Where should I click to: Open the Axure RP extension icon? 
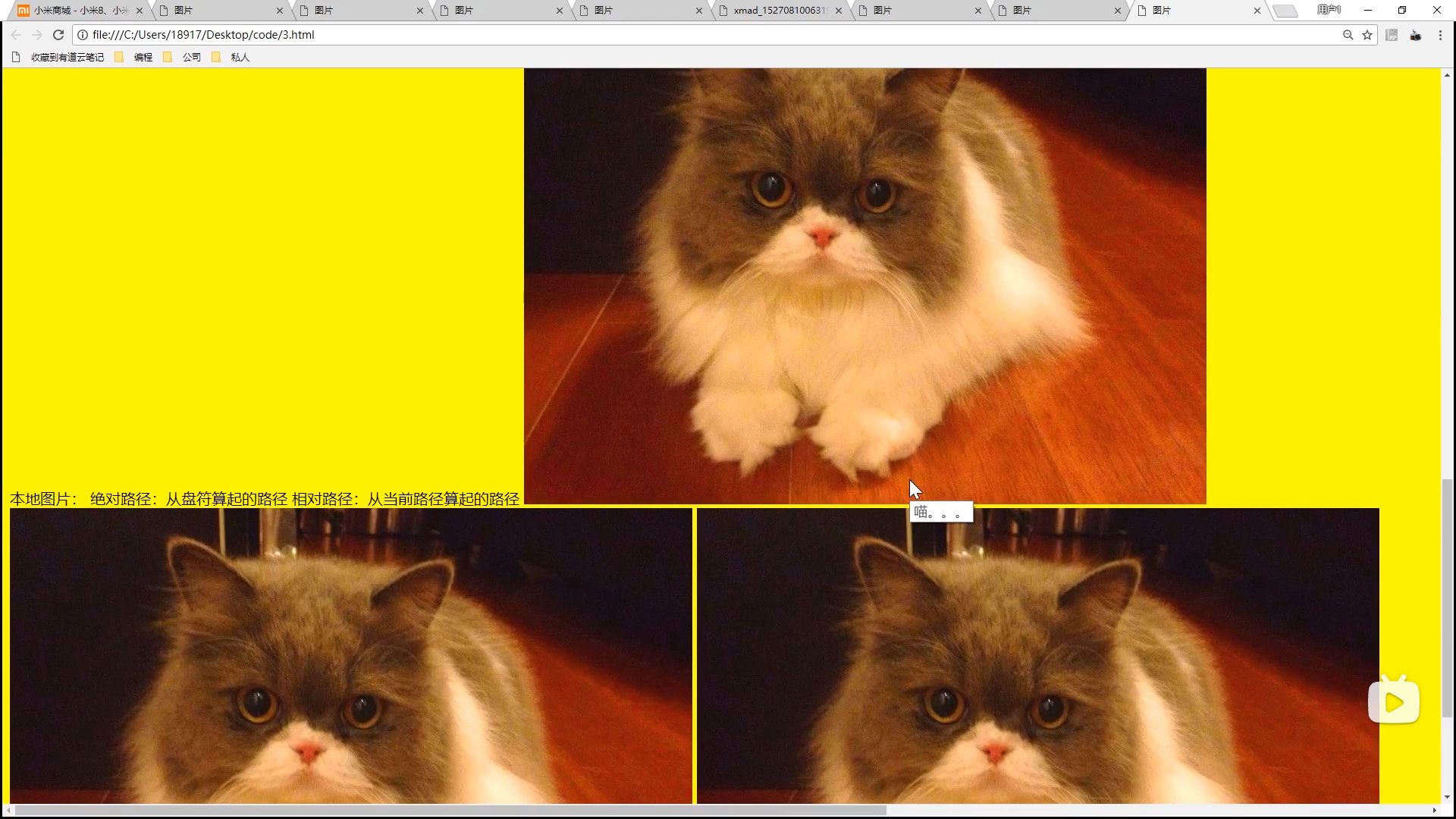tap(1392, 35)
